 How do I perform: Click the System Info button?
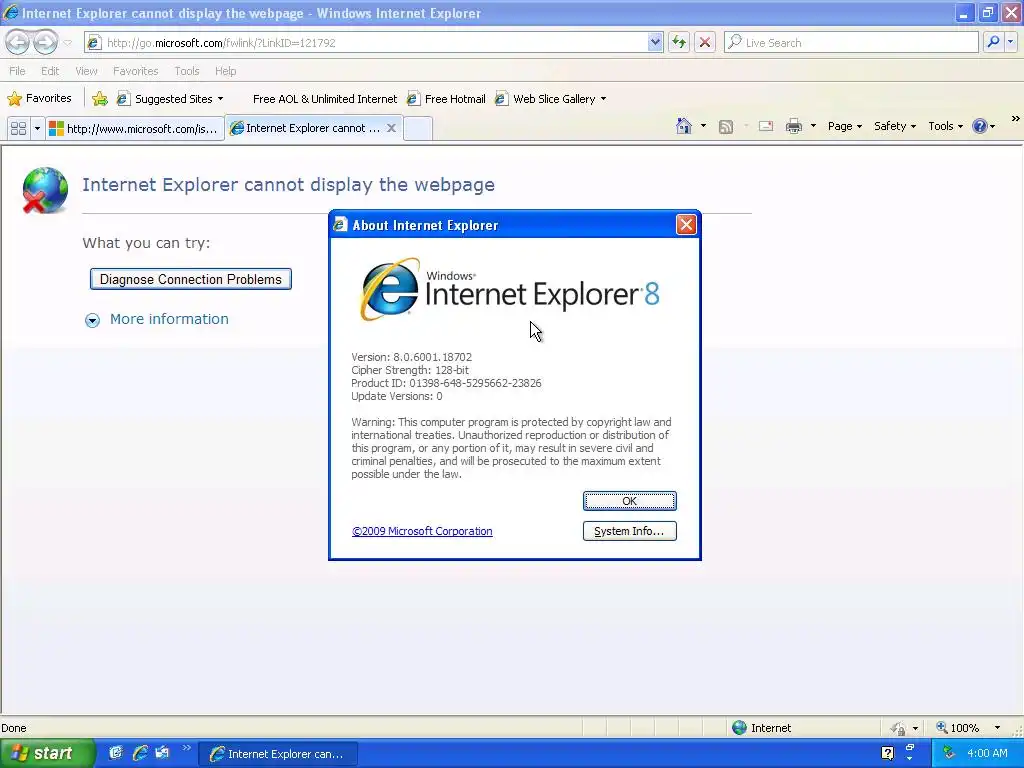click(630, 531)
